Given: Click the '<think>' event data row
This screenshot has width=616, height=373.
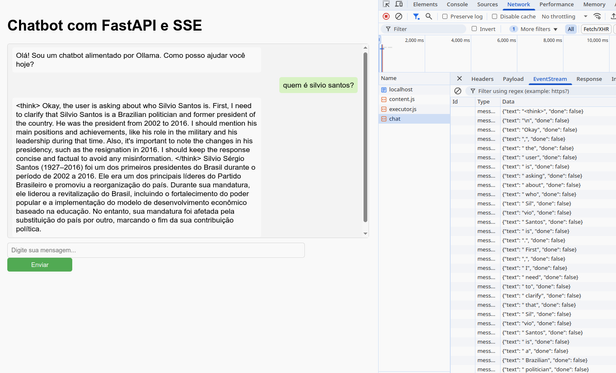Looking at the screenshot, I should click(x=534, y=111).
